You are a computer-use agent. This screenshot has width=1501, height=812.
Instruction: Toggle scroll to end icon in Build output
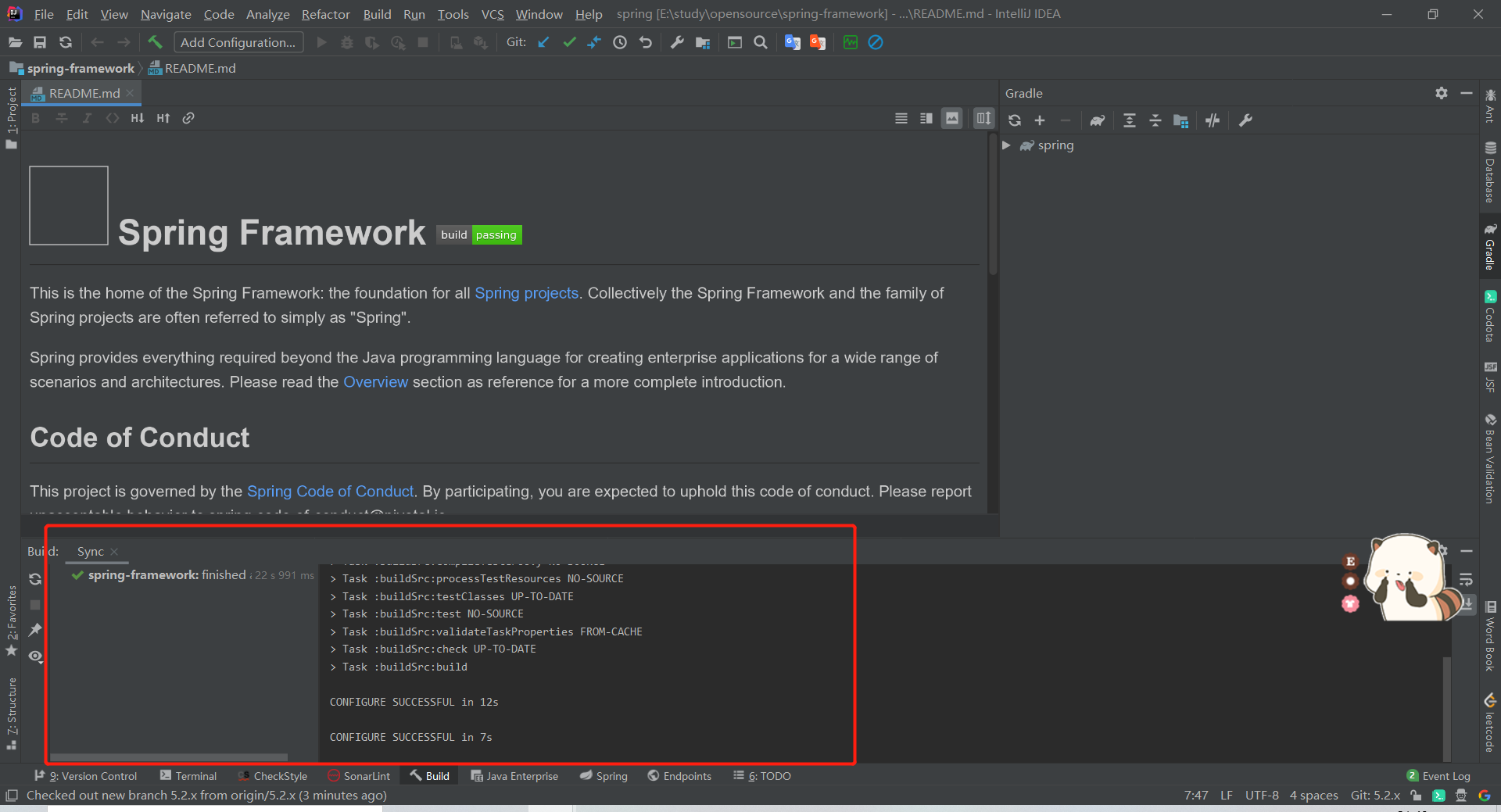[1467, 603]
